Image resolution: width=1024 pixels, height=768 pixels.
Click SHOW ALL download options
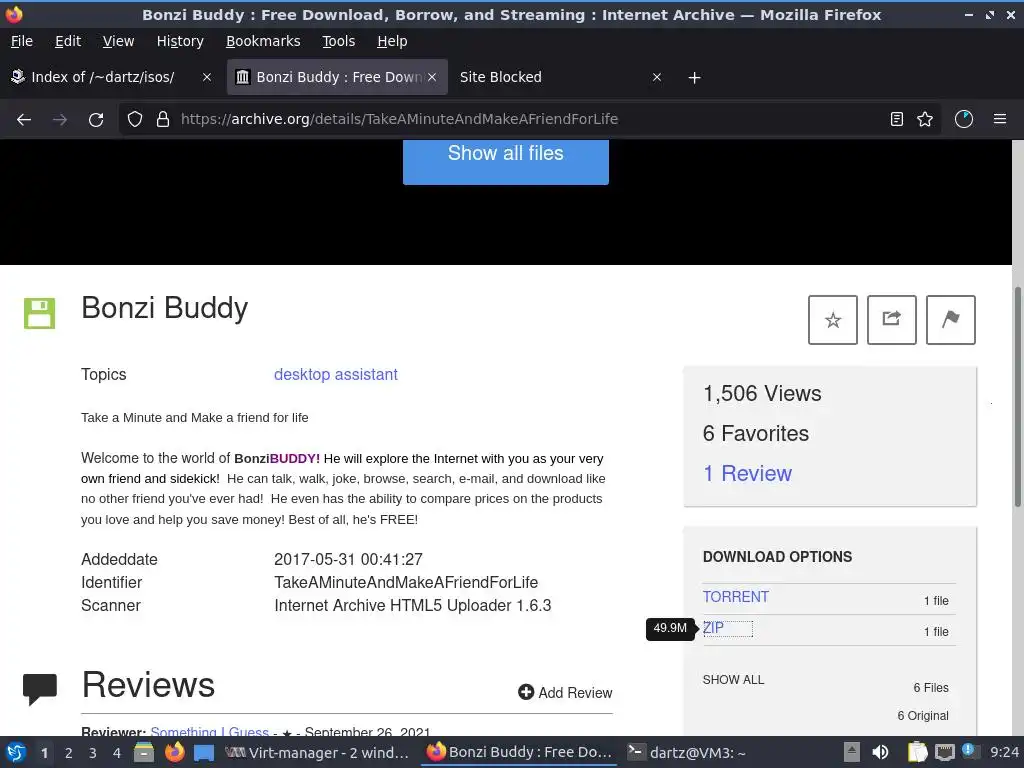[733, 680]
